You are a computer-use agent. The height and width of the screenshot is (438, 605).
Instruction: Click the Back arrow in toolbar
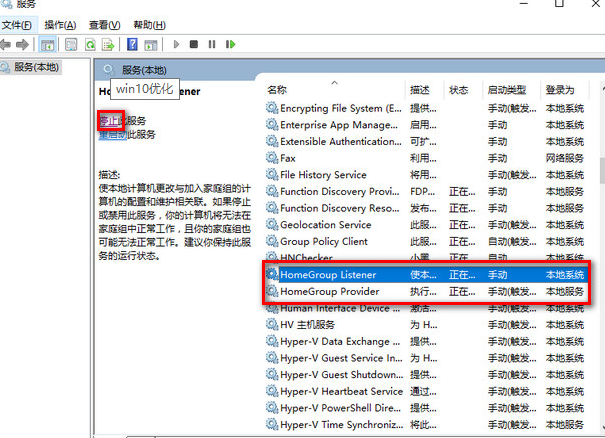click(x=7, y=44)
